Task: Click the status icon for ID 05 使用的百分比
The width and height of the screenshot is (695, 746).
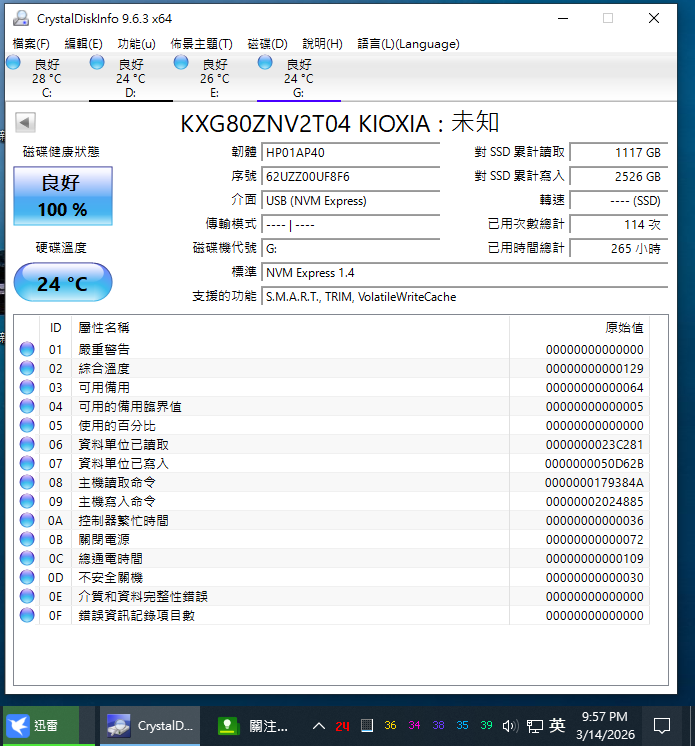Action: coord(27,425)
